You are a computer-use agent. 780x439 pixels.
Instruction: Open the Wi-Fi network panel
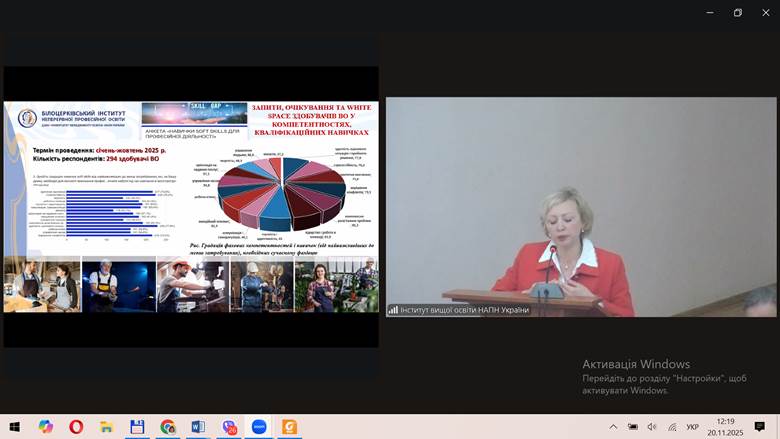669,427
